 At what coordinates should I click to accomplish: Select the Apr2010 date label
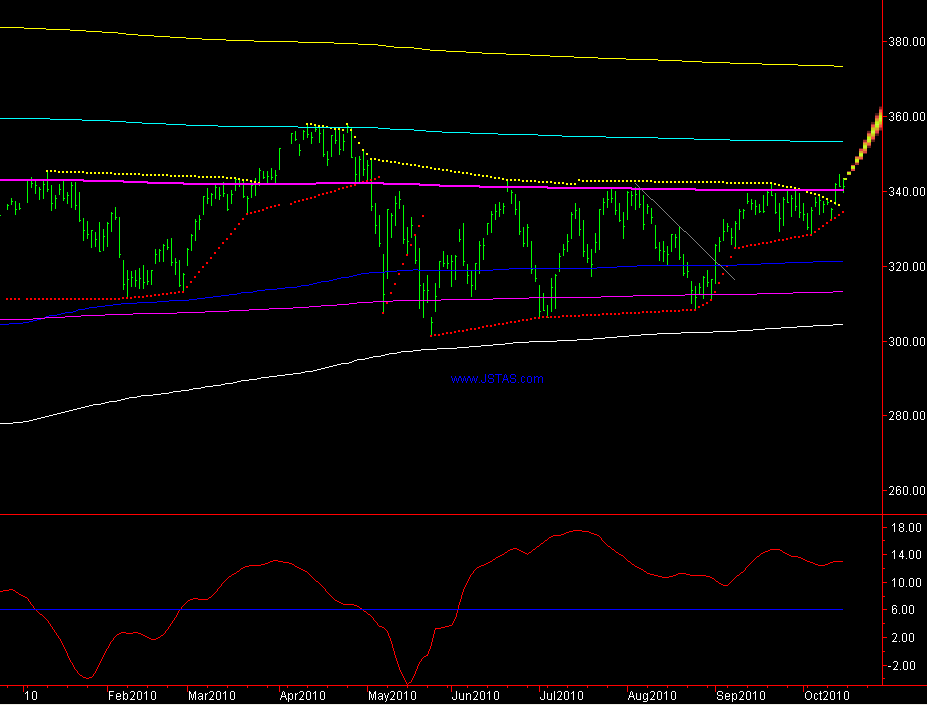click(302, 695)
